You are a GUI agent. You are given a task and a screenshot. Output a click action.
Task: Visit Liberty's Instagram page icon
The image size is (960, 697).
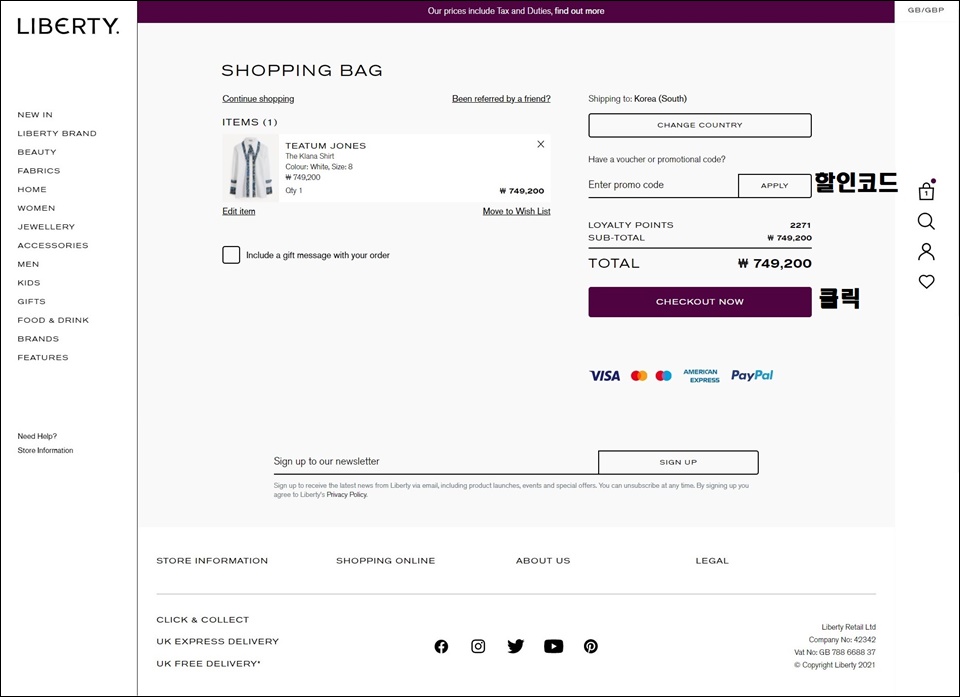coord(478,646)
